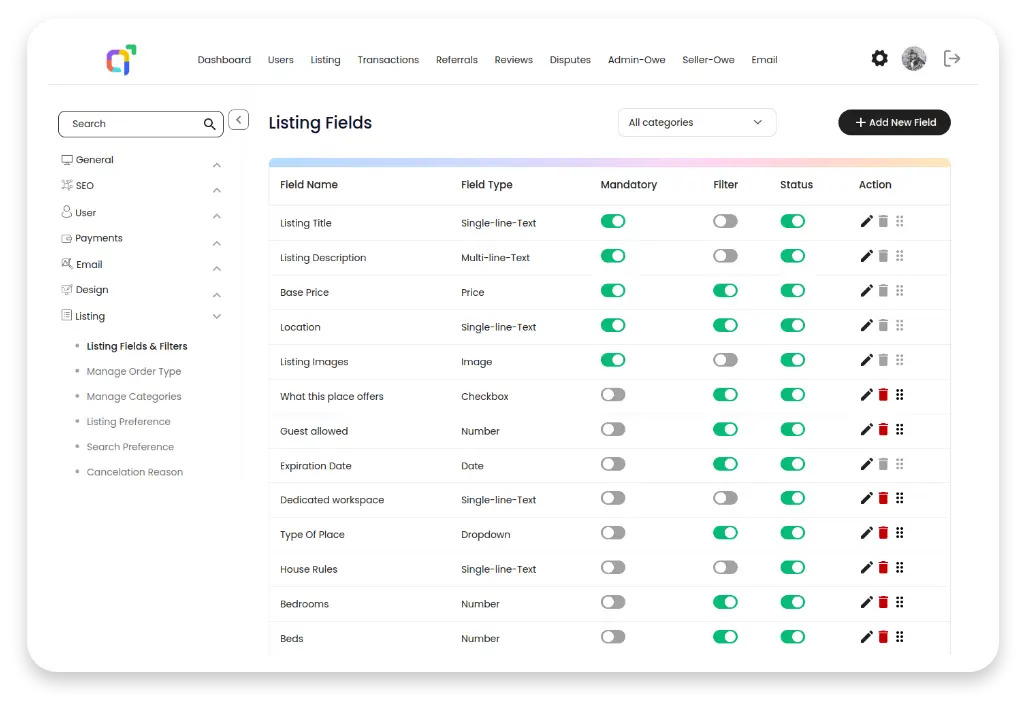Enable Mandatory for What this place offers
This screenshot has width=1026, height=708.
click(613, 395)
